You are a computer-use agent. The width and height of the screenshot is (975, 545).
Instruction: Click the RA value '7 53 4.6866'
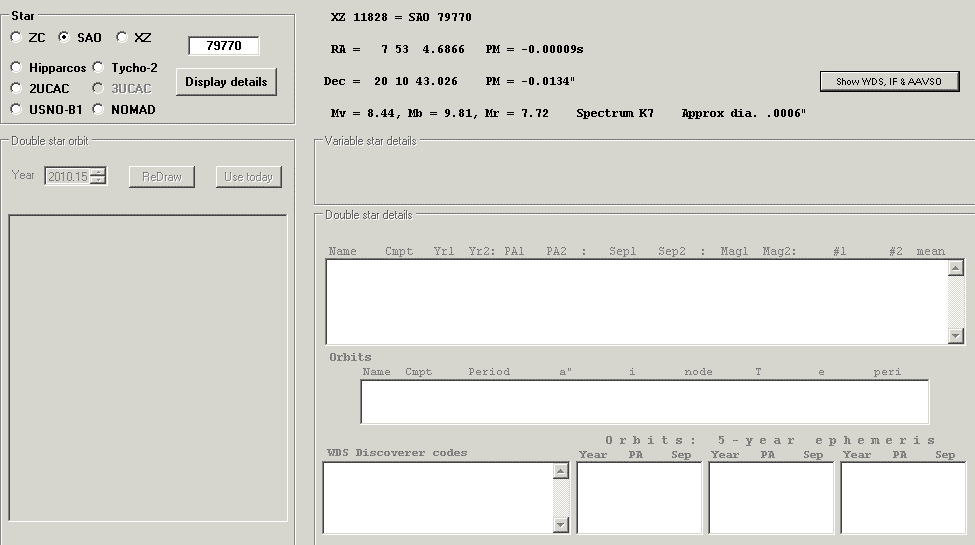coord(423,49)
